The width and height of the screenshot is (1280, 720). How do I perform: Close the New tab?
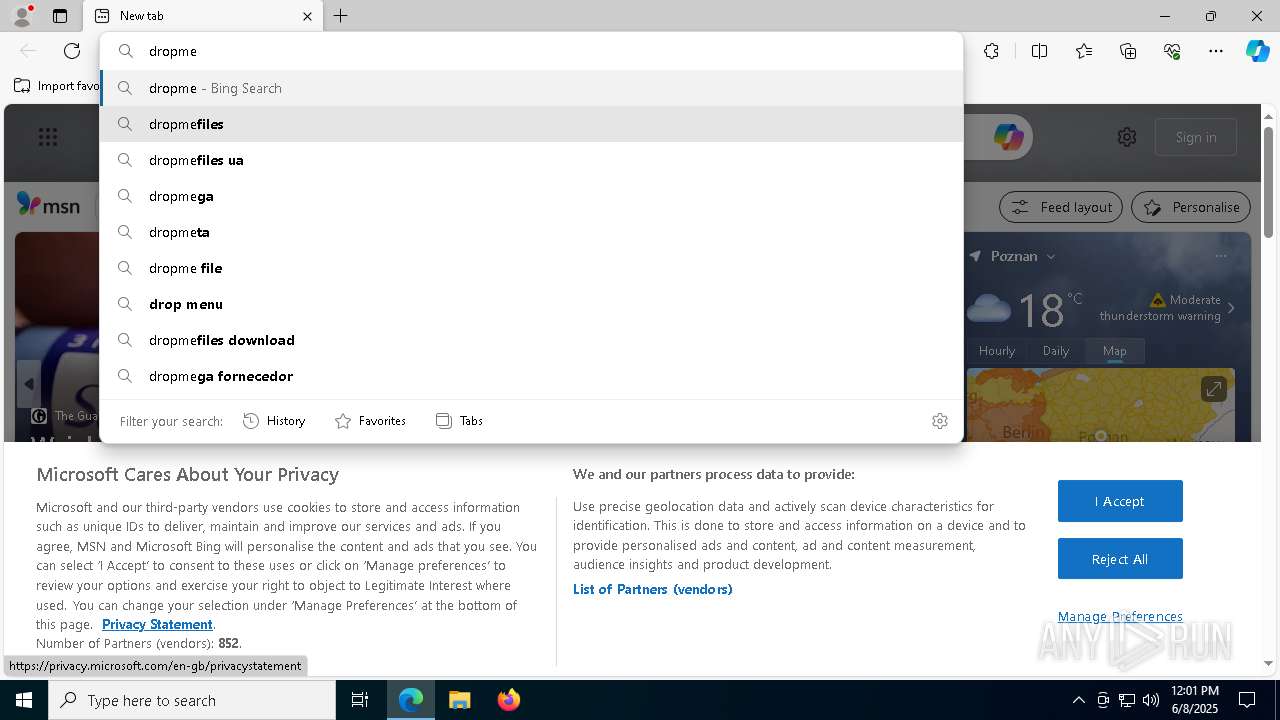pos(307,16)
